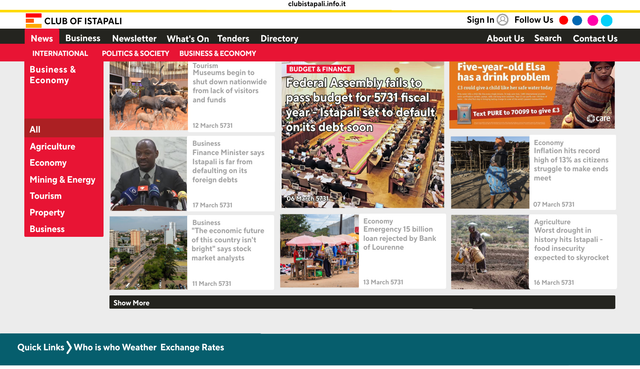Click the red Follow Us circle icon

point(564,20)
